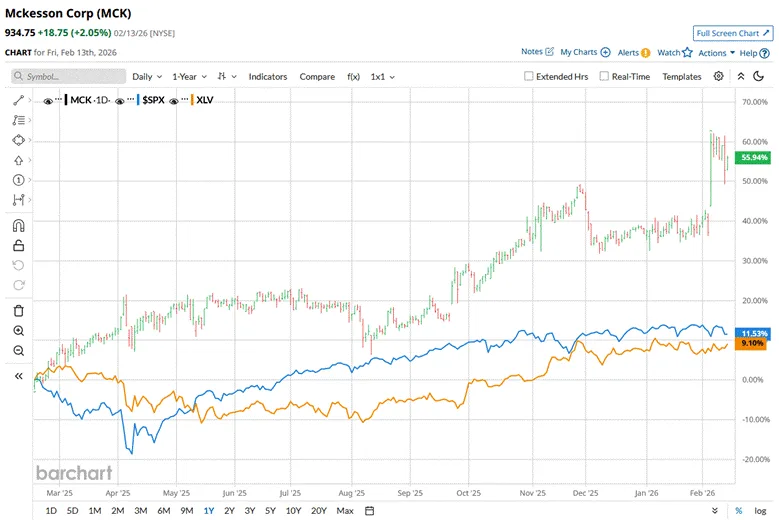Viewport: 779px width, 520px height.
Task: Zoom in using magnifier plus icon
Action: (18, 331)
